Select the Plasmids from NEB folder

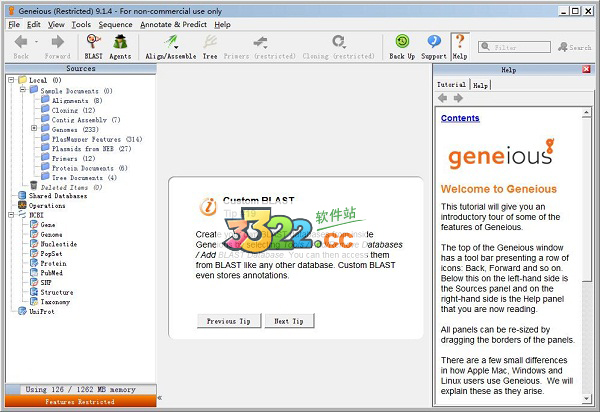(86, 149)
